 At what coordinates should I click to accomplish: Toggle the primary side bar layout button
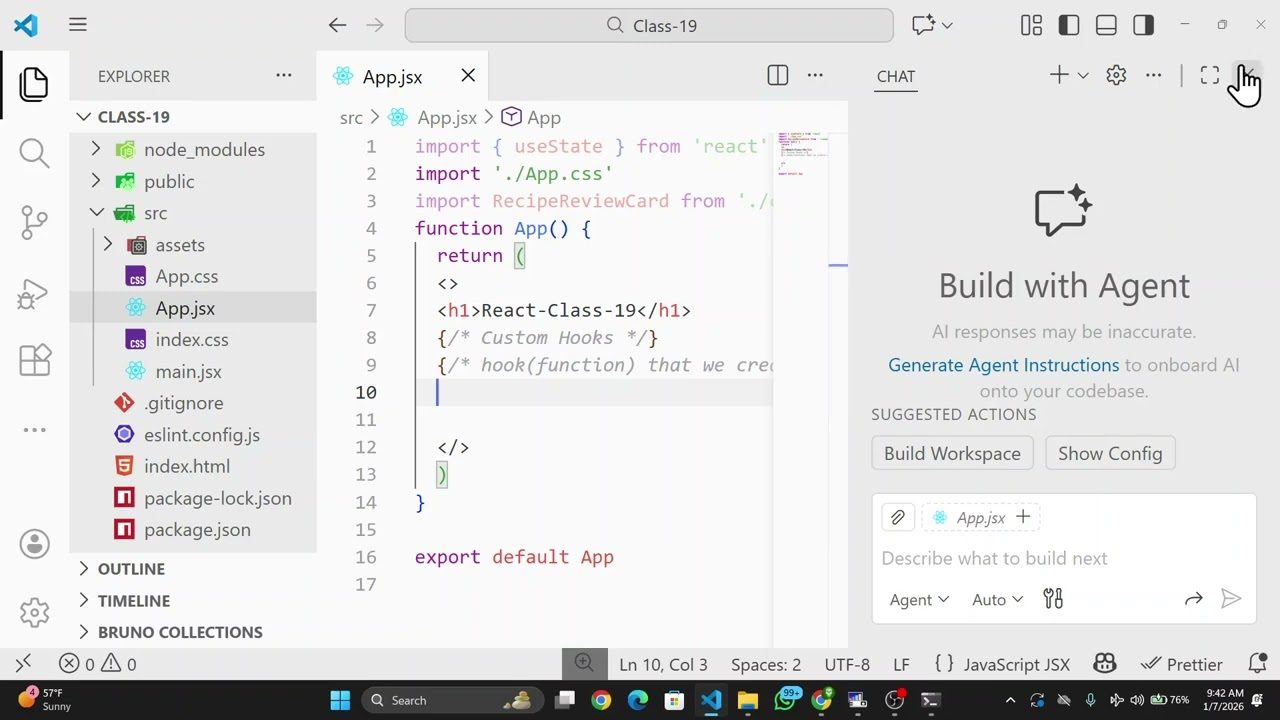point(1069,25)
